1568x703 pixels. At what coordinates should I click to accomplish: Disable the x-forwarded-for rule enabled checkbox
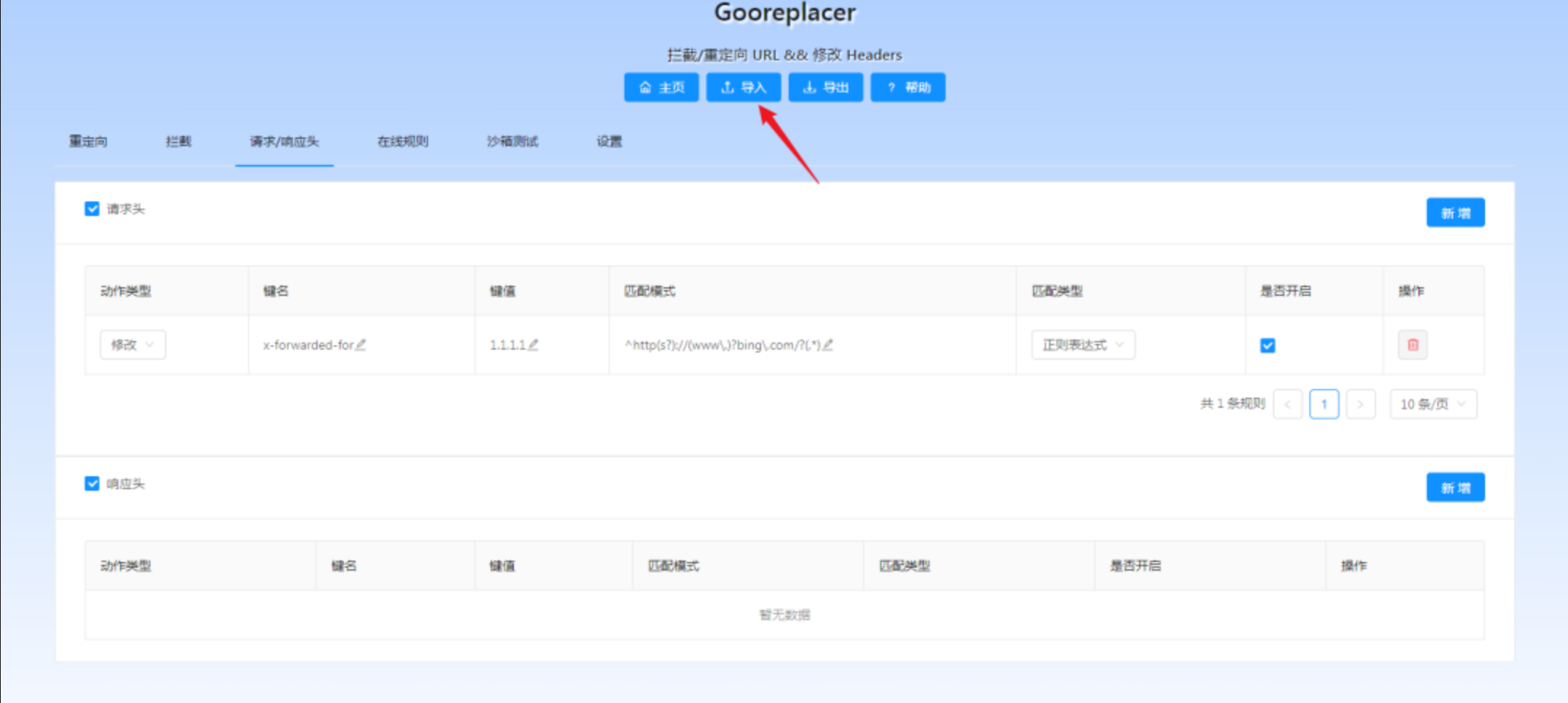point(1268,345)
